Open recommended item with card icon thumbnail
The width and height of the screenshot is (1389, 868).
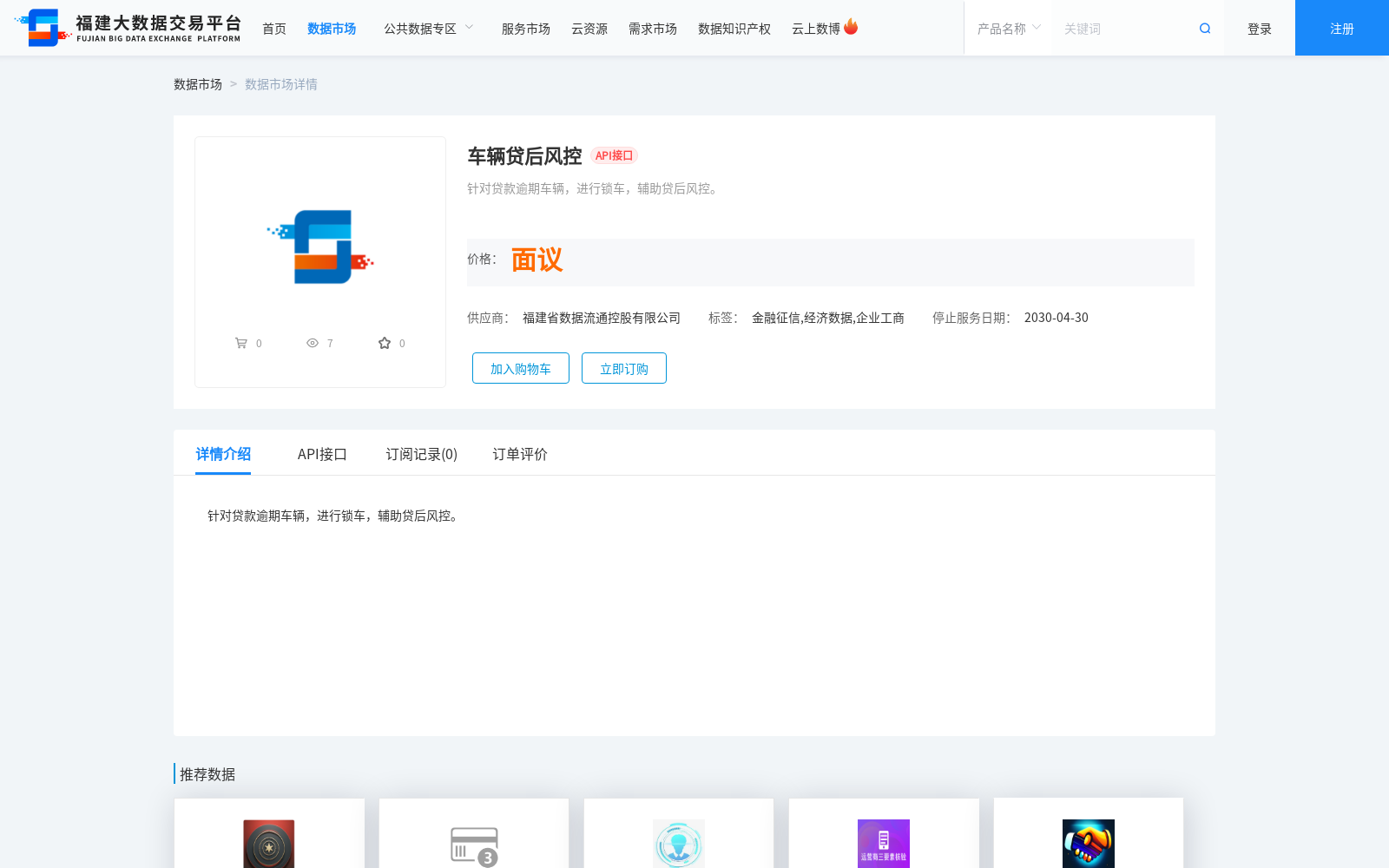(474, 846)
